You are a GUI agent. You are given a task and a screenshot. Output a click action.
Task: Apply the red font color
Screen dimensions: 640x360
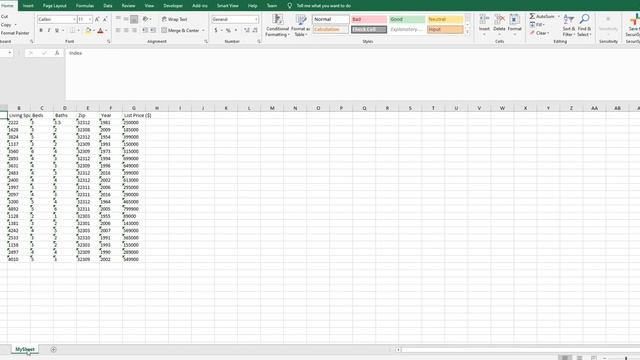[x=100, y=31]
